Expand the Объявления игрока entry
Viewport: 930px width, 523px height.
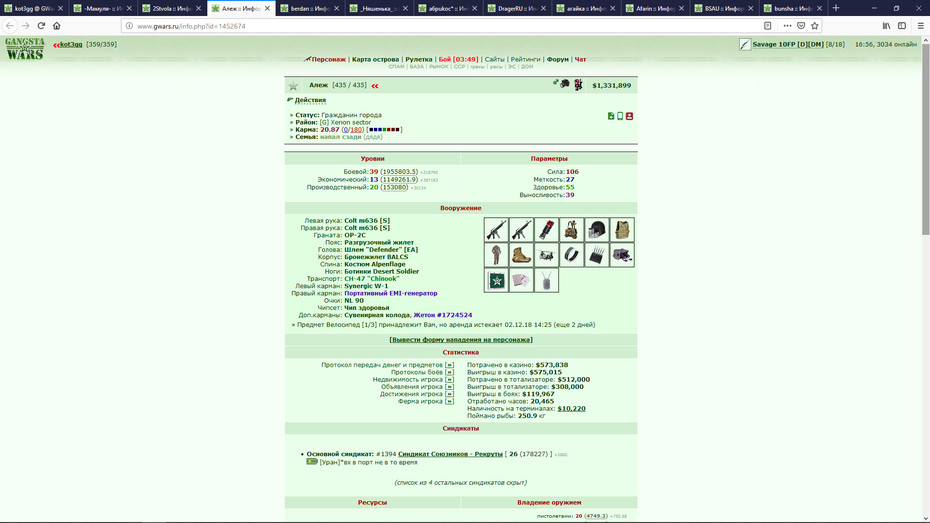click(449, 387)
